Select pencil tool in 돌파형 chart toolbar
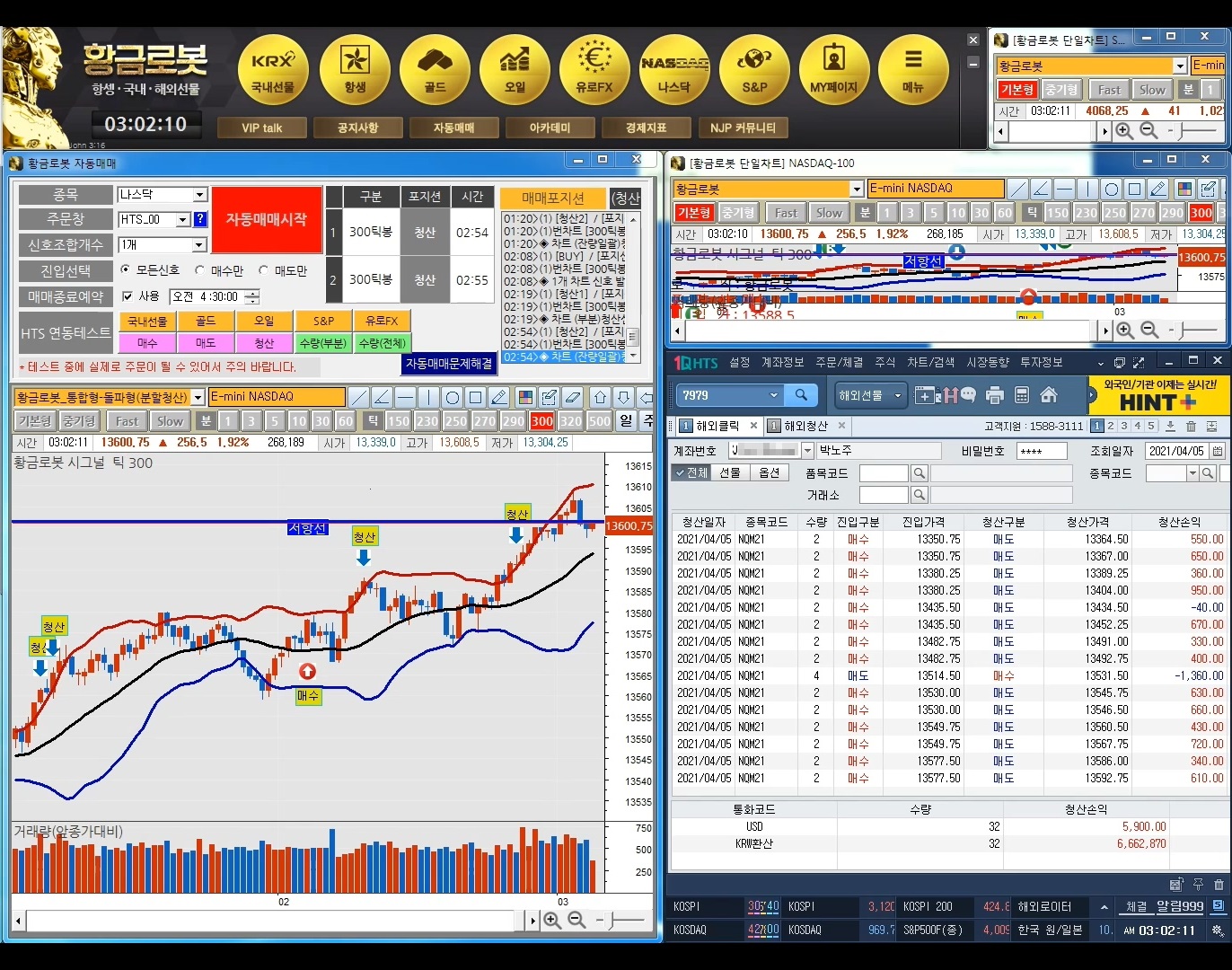The image size is (1232, 970). point(499,397)
